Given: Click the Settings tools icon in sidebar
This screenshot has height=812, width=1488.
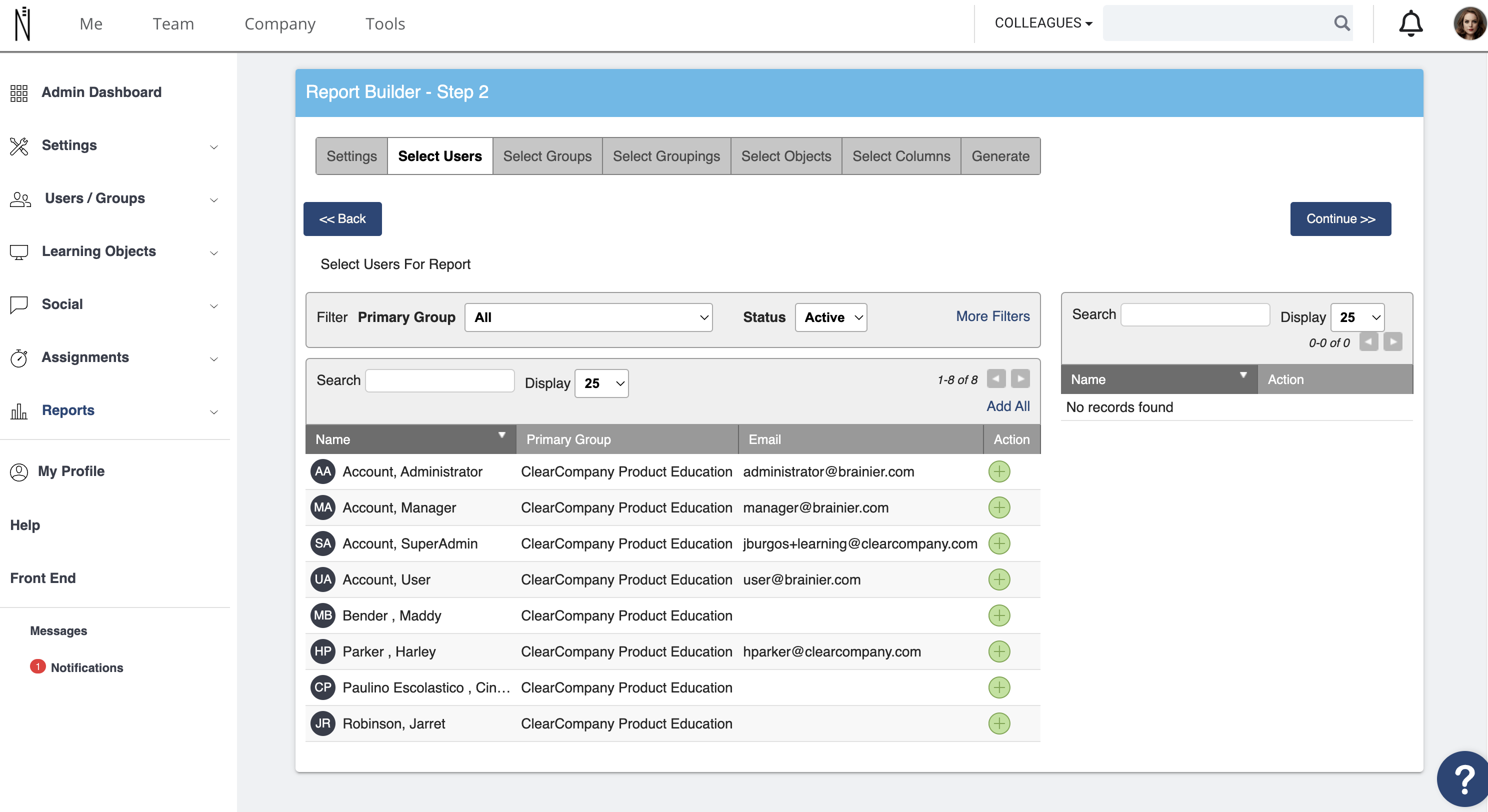Looking at the screenshot, I should 19,145.
